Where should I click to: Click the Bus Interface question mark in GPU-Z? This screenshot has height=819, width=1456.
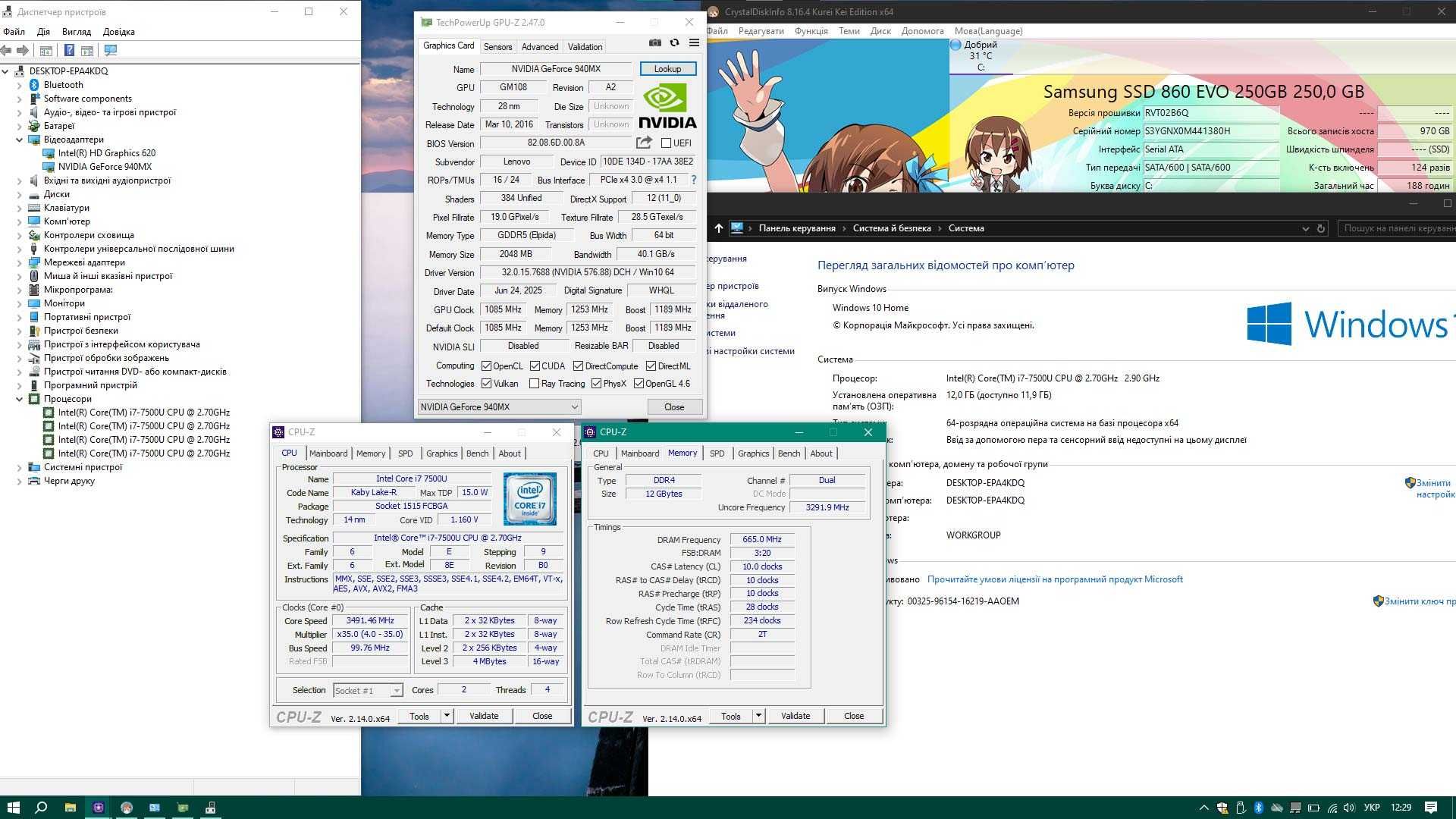(x=693, y=180)
